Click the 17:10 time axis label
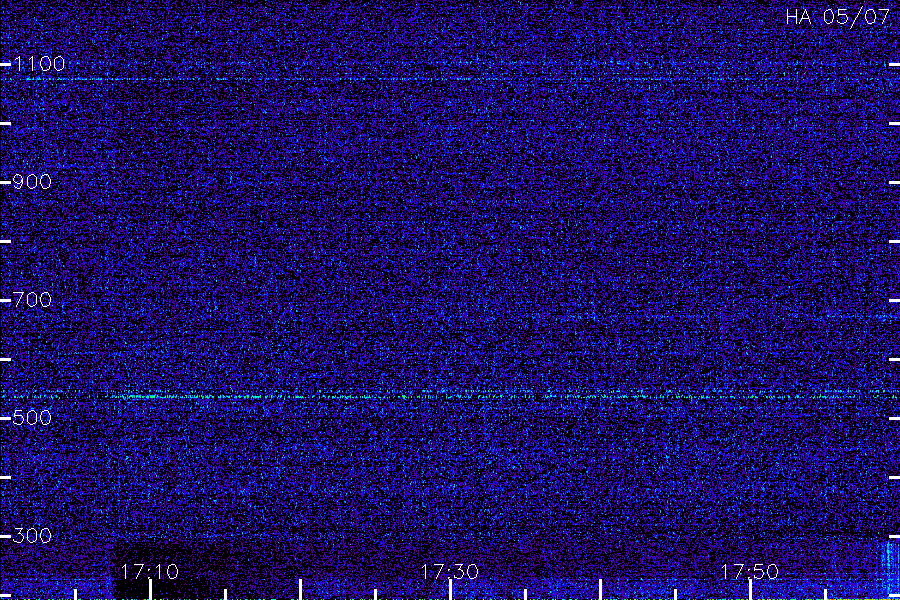 [x=150, y=572]
